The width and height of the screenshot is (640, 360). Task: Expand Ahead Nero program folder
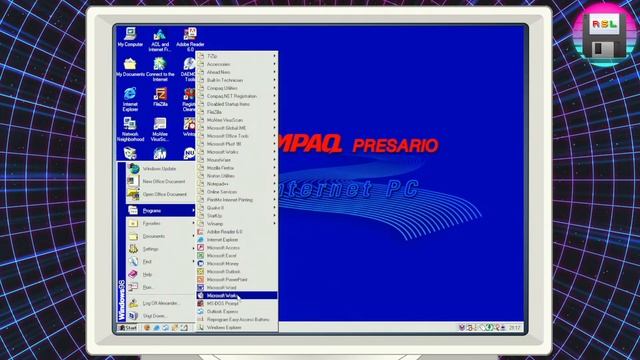tap(237, 72)
